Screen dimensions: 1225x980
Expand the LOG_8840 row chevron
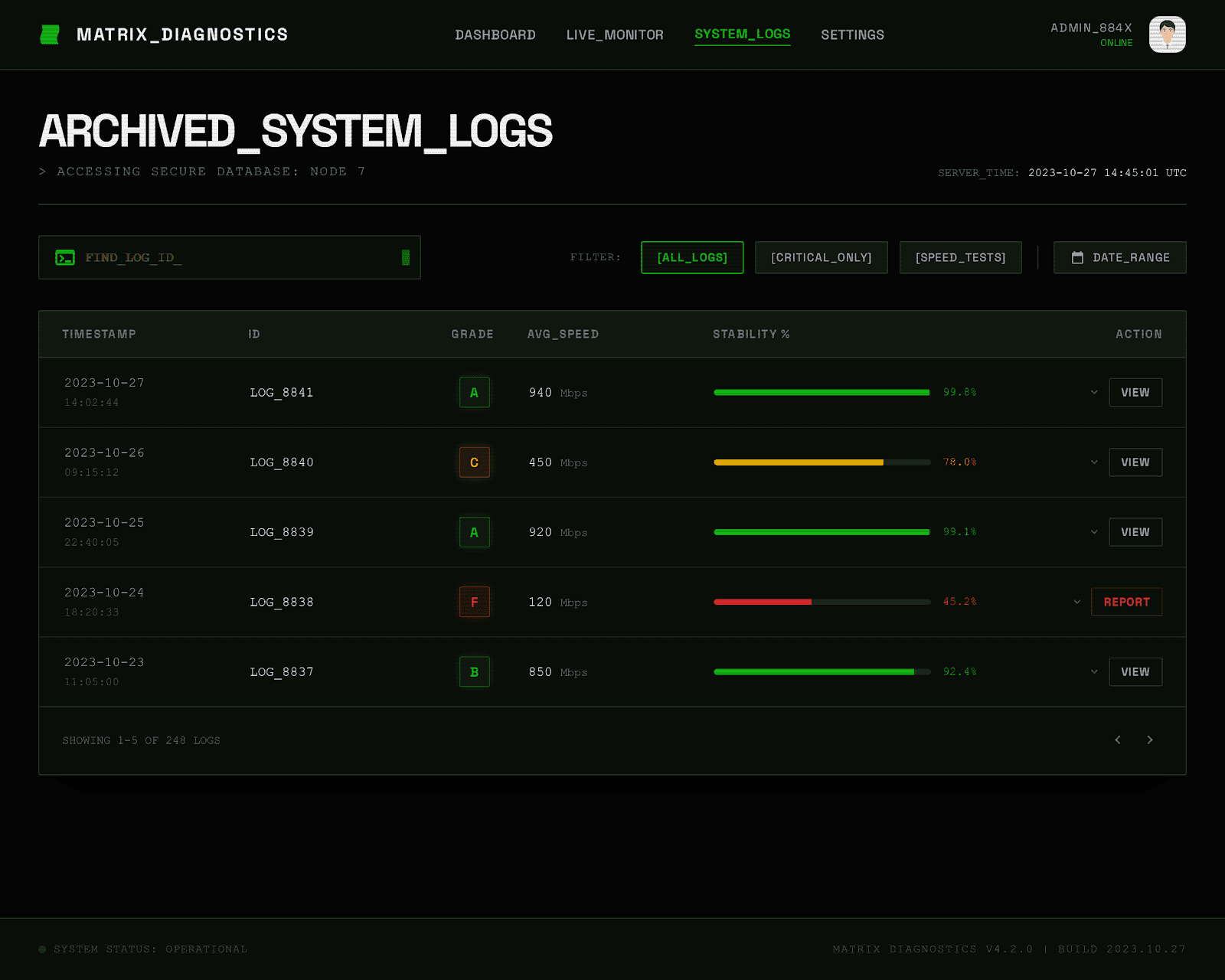(1094, 462)
